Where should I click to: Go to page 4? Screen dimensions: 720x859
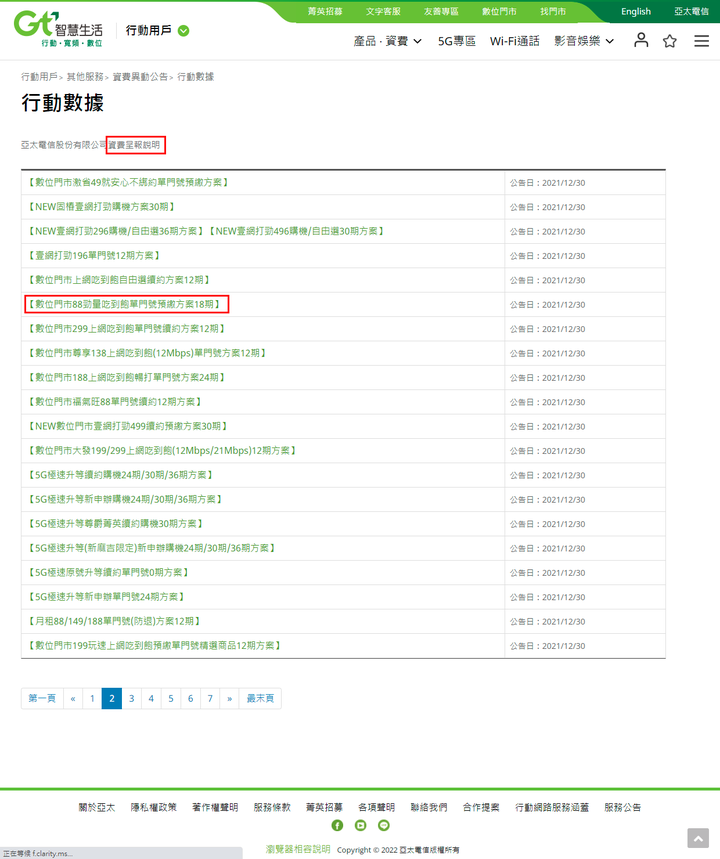151,698
